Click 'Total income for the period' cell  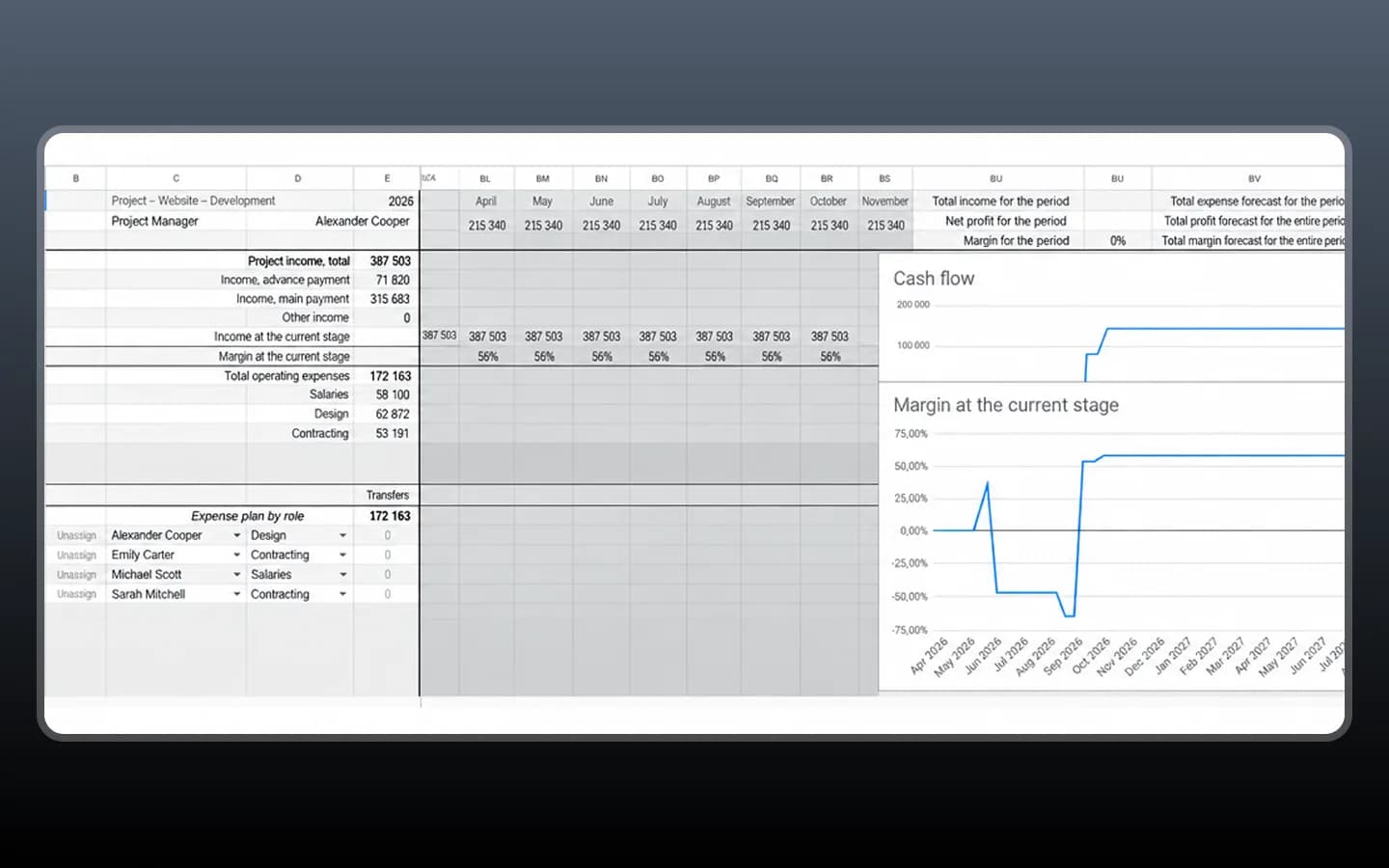1000,202
